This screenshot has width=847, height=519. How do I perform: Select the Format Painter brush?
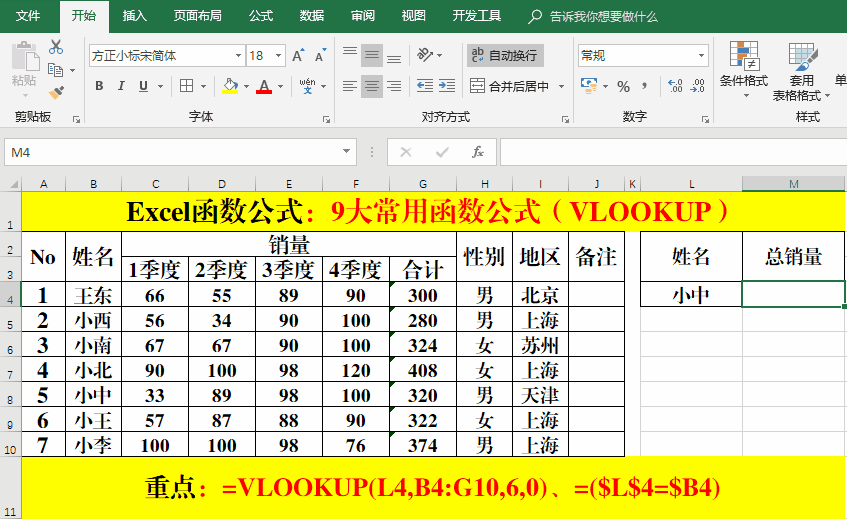[x=56, y=92]
